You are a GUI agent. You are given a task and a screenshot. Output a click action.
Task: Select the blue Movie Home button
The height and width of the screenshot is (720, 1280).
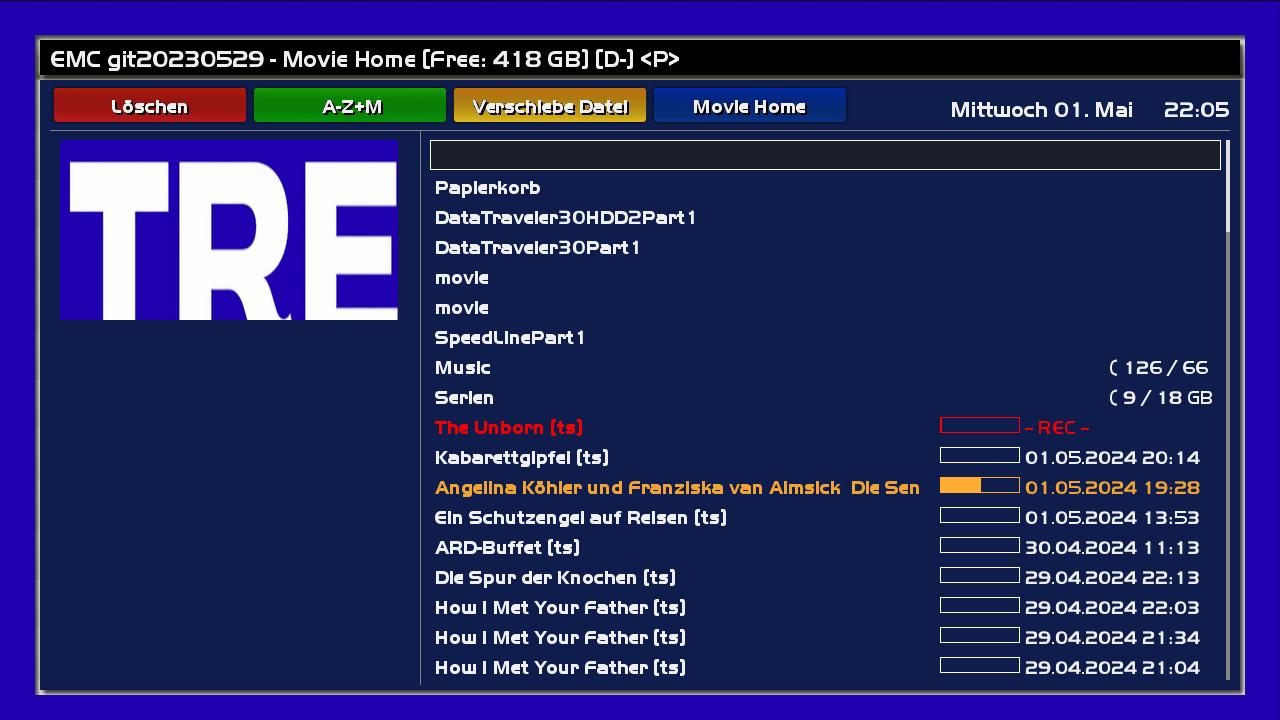coord(749,106)
